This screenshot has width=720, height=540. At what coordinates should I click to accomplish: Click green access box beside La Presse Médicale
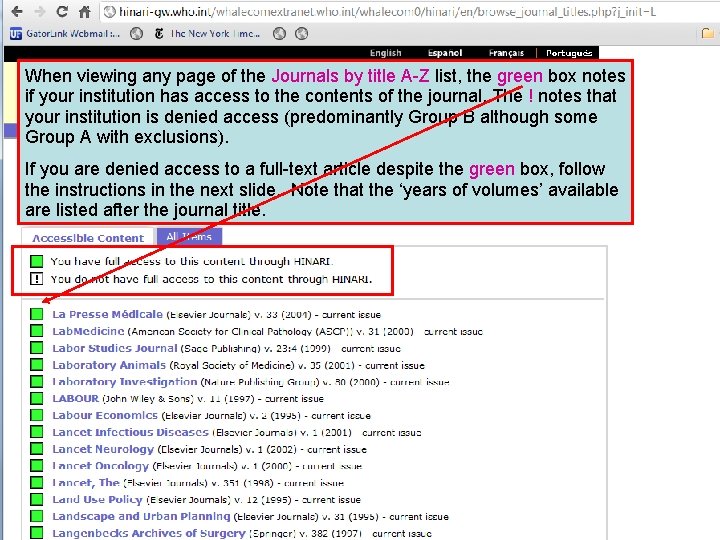point(36,314)
